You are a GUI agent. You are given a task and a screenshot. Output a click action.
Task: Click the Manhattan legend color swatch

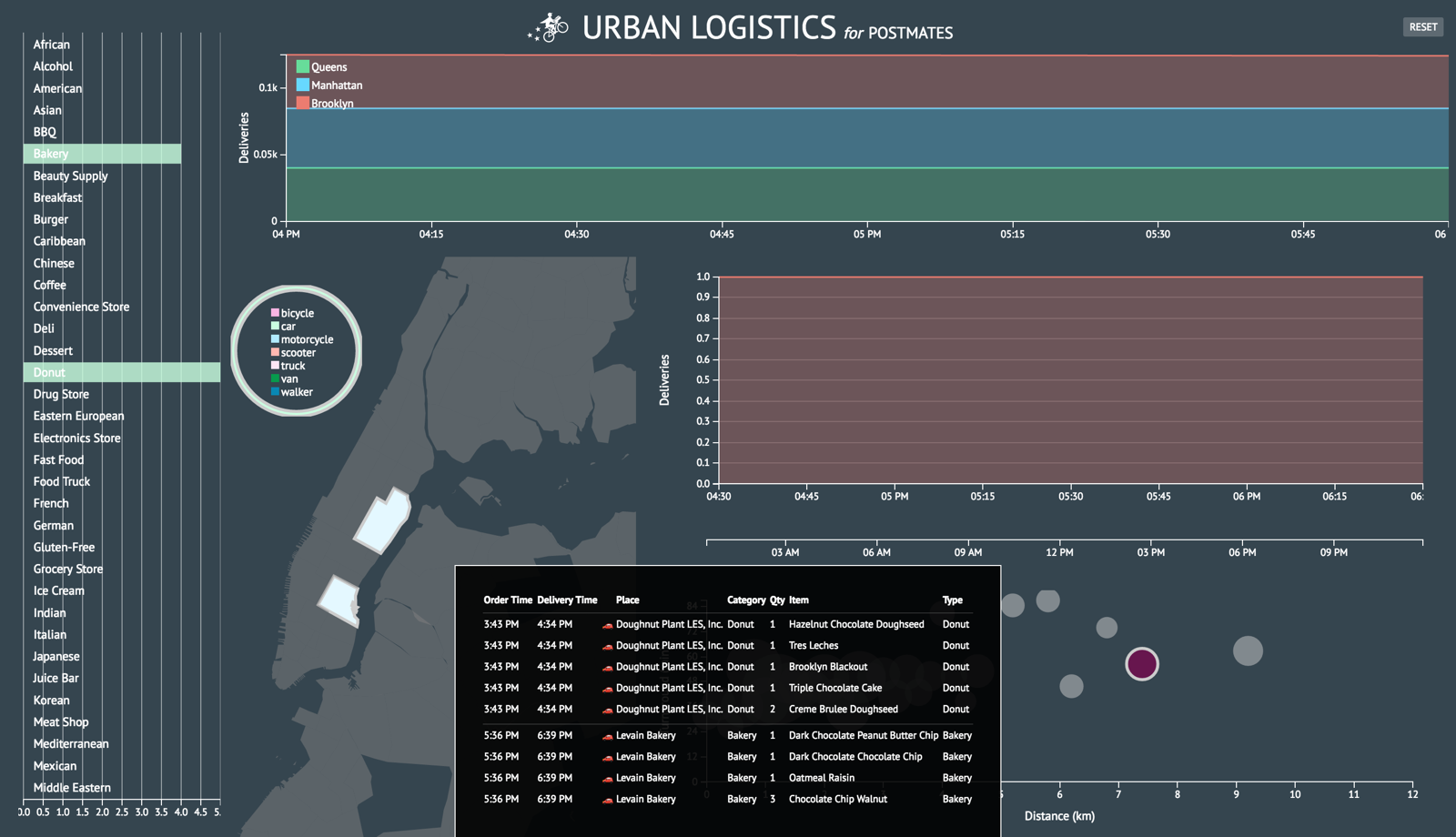click(x=302, y=85)
